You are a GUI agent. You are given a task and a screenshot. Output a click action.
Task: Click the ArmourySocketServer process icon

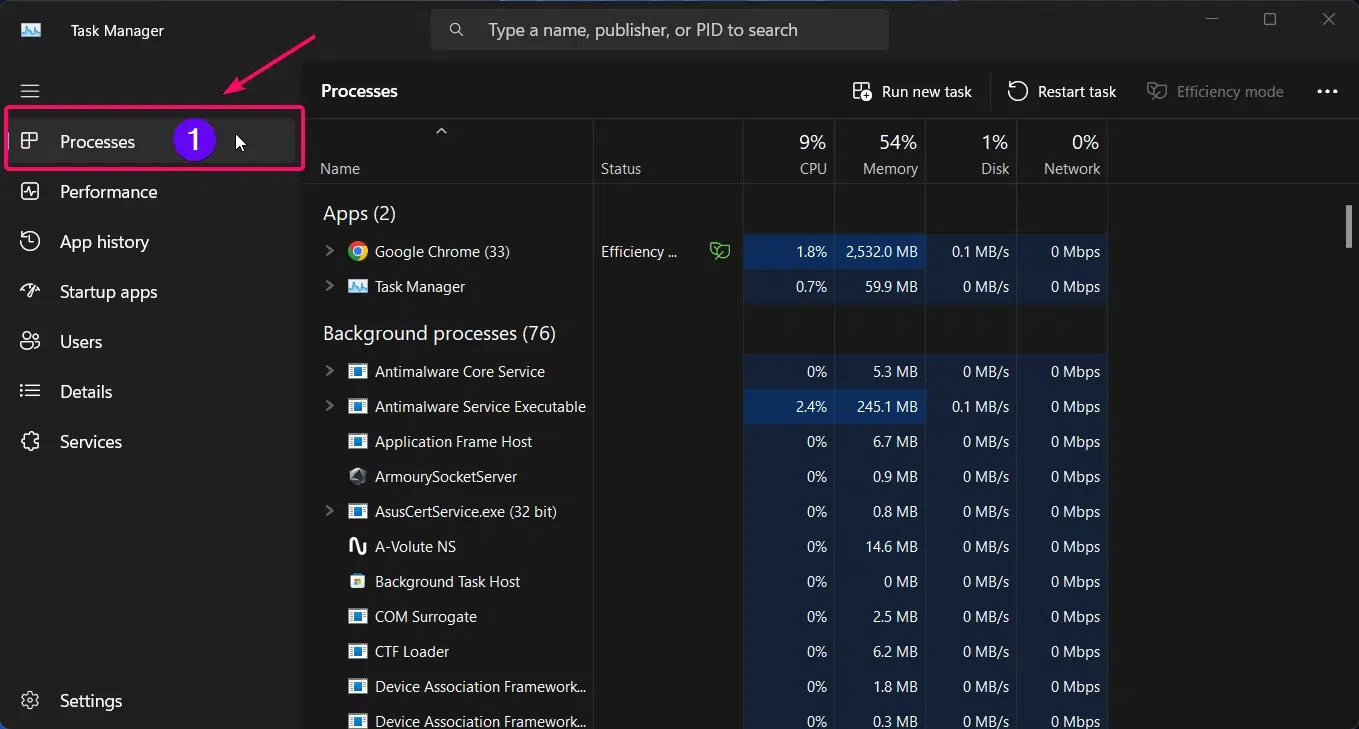pos(357,476)
